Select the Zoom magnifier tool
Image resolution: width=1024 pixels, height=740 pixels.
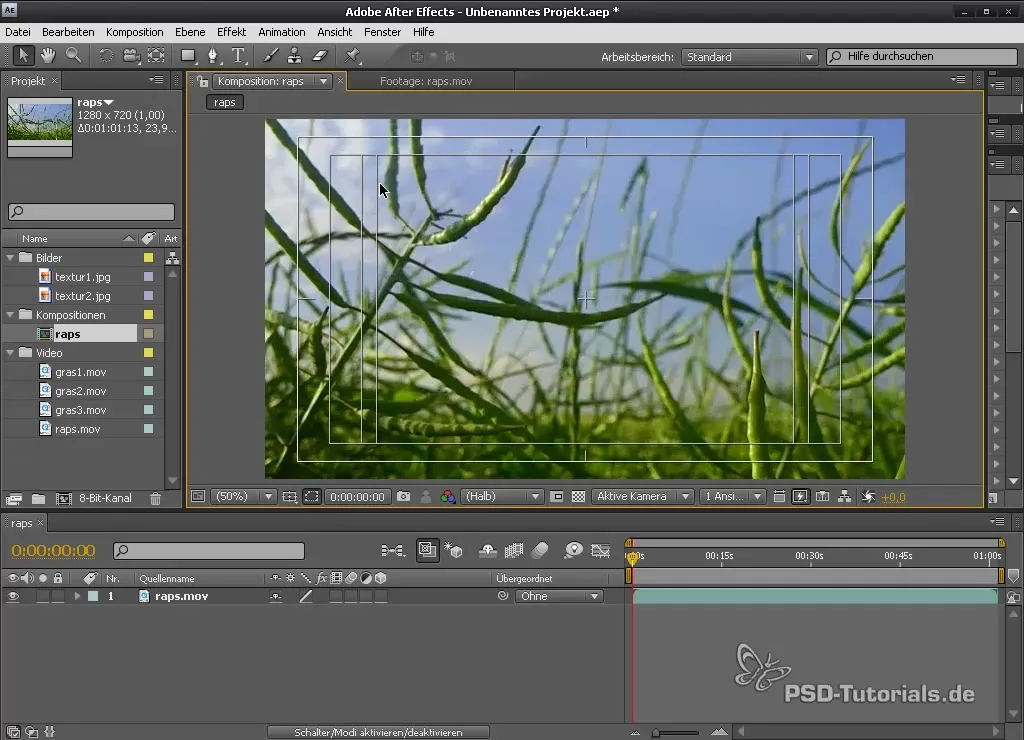pos(74,56)
